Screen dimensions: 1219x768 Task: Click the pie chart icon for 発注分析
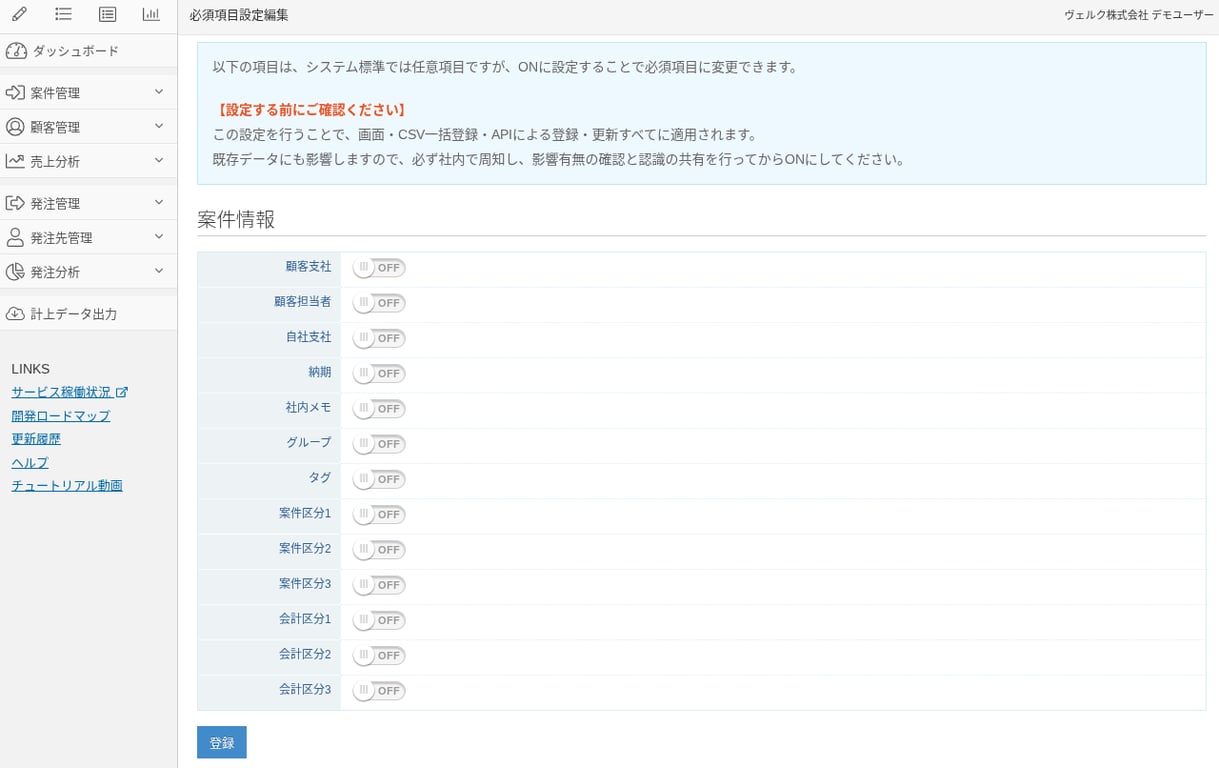(x=17, y=271)
